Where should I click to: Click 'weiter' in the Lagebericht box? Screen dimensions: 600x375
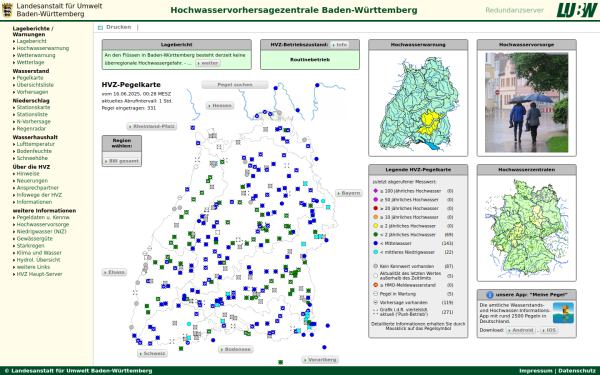tap(208, 63)
